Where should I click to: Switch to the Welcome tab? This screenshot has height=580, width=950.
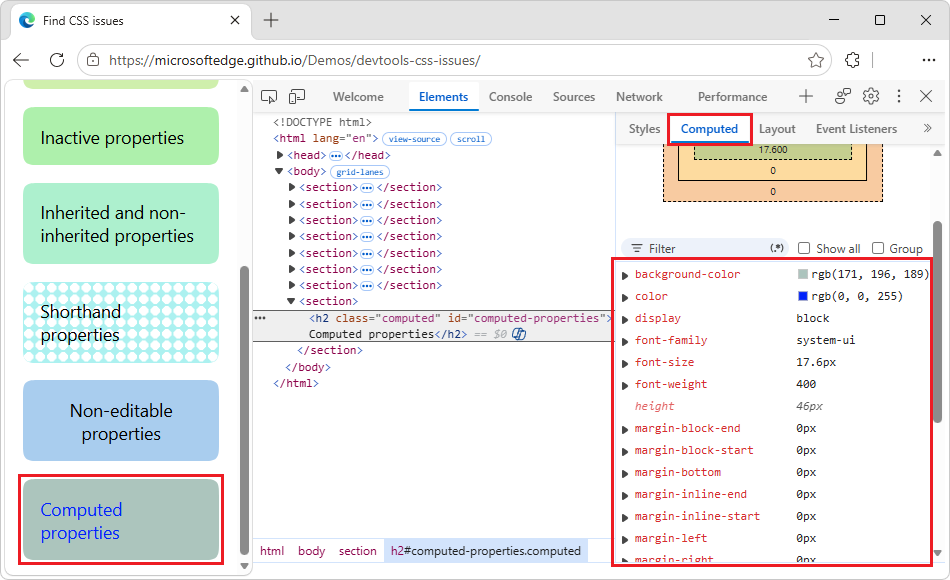(358, 96)
